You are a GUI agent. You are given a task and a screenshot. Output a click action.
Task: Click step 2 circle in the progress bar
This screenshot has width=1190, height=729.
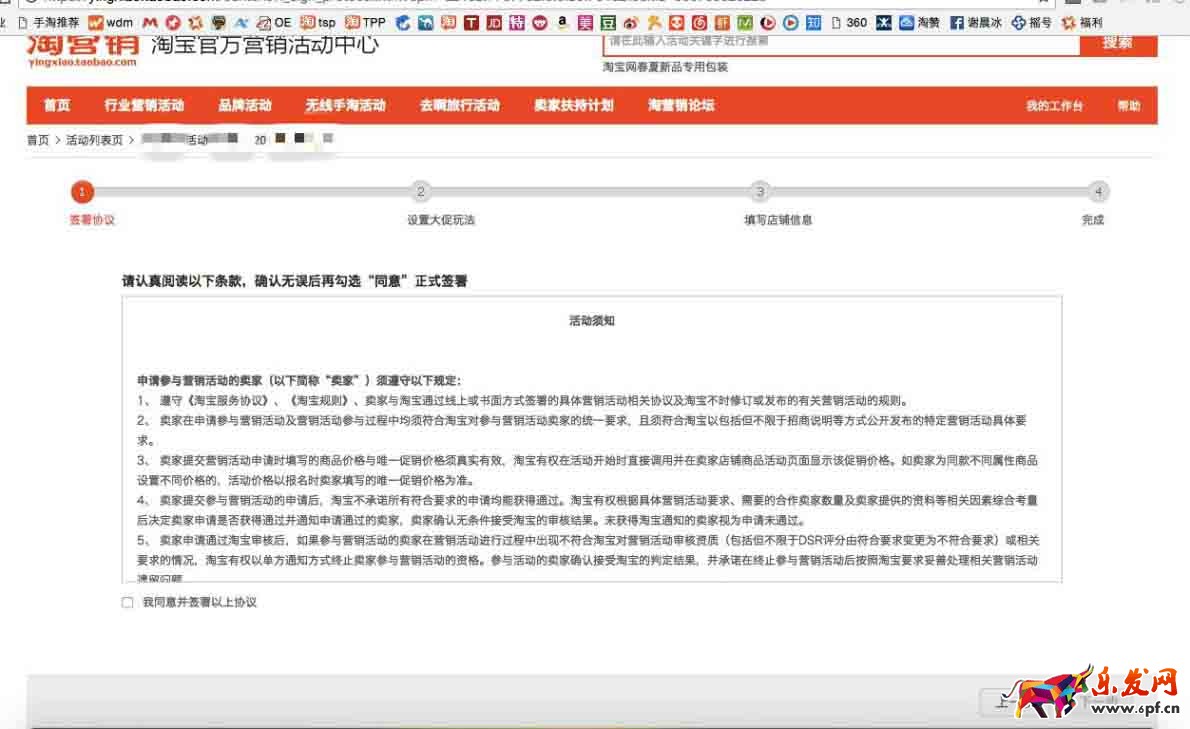coord(421,192)
